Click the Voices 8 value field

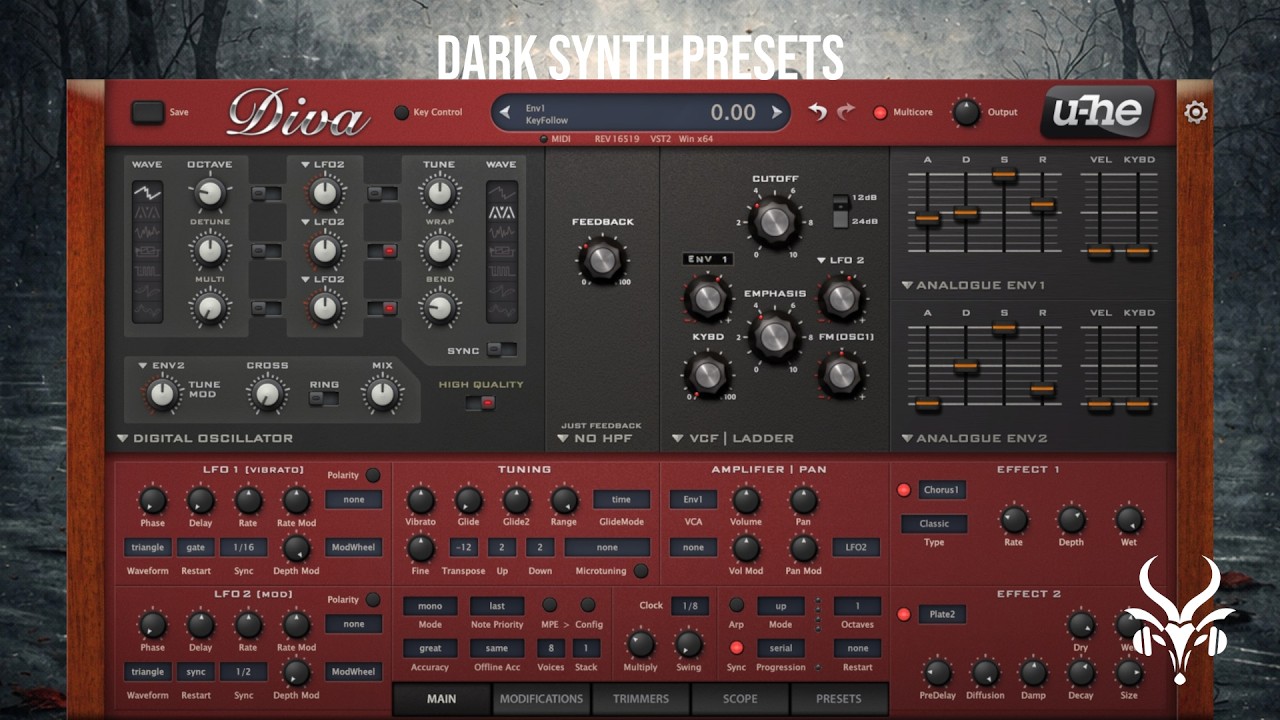551,648
